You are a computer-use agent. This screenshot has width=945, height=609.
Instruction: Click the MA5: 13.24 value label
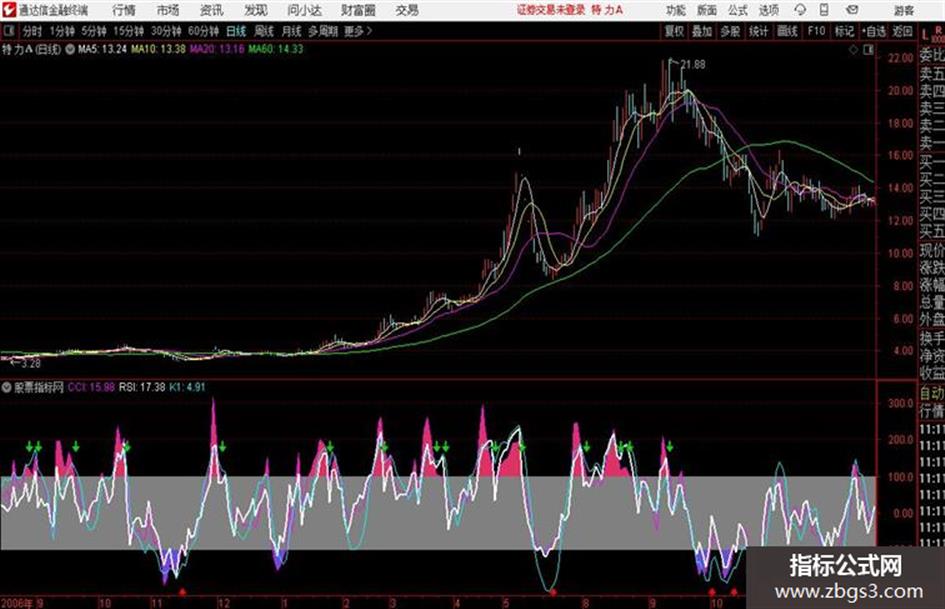(x=103, y=49)
